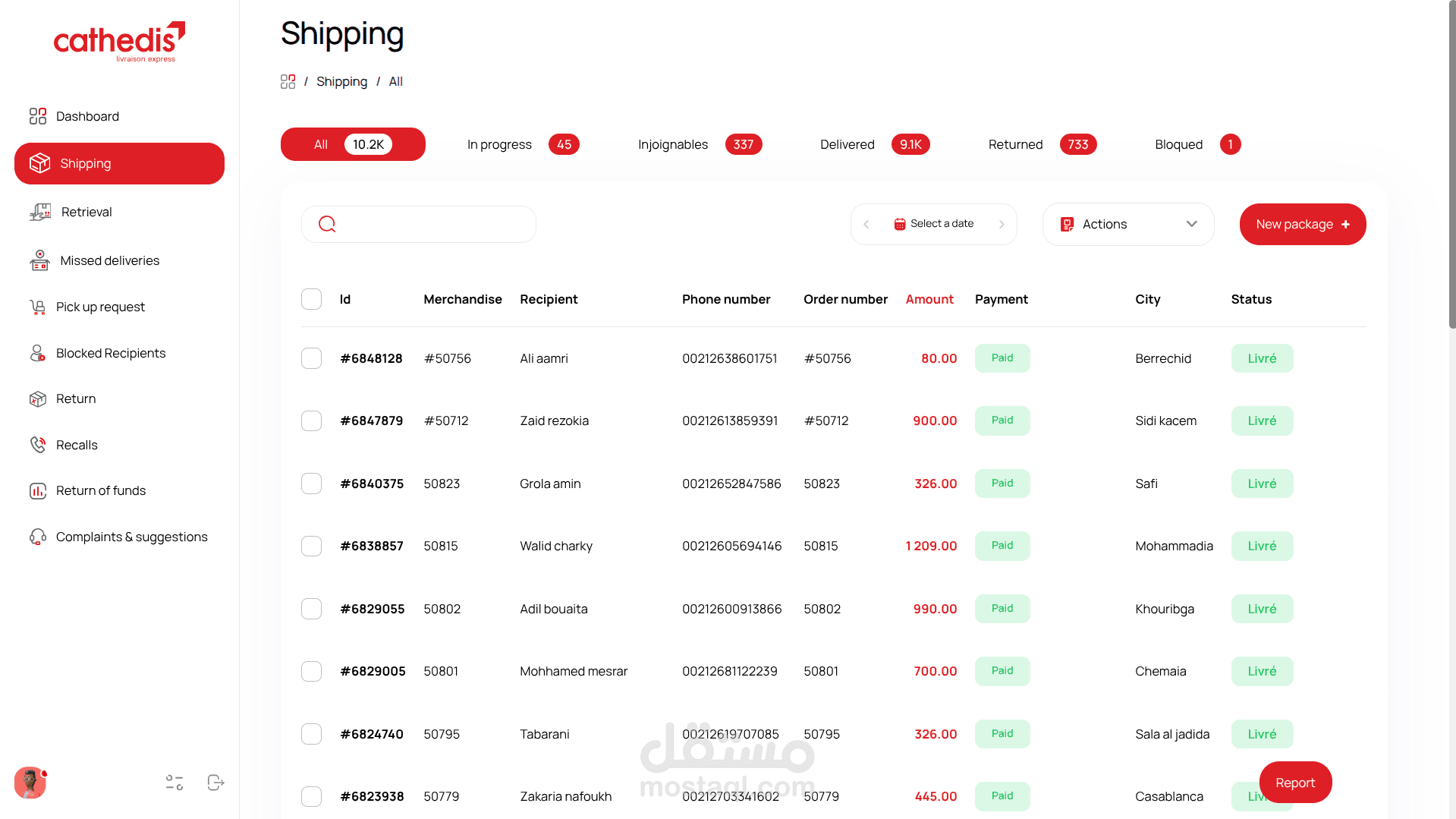This screenshot has height=819, width=1456.
Task: Click the search magnifier icon
Action: (x=327, y=224)
